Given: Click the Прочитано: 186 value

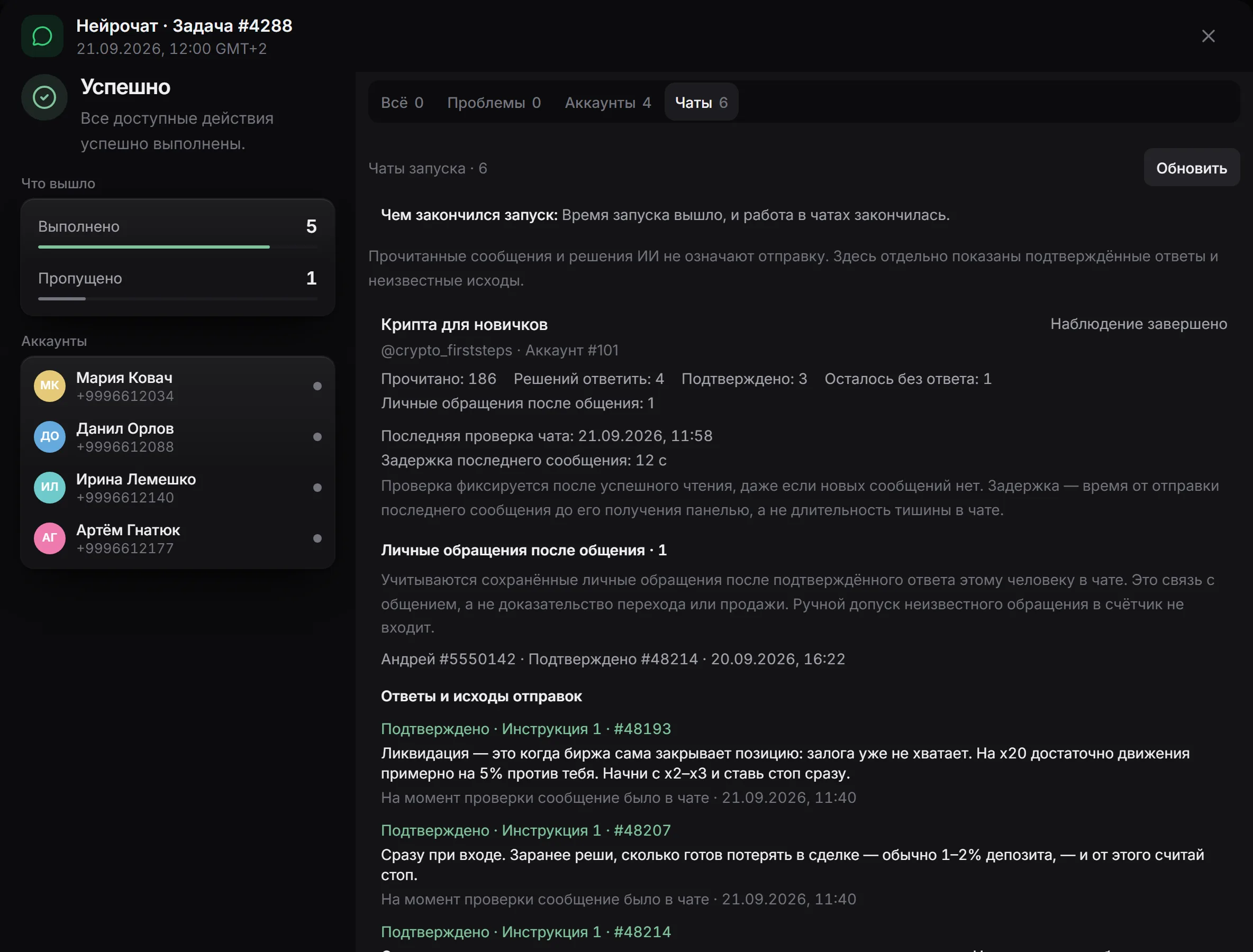Looking at the screenshot, I should 438,379.
